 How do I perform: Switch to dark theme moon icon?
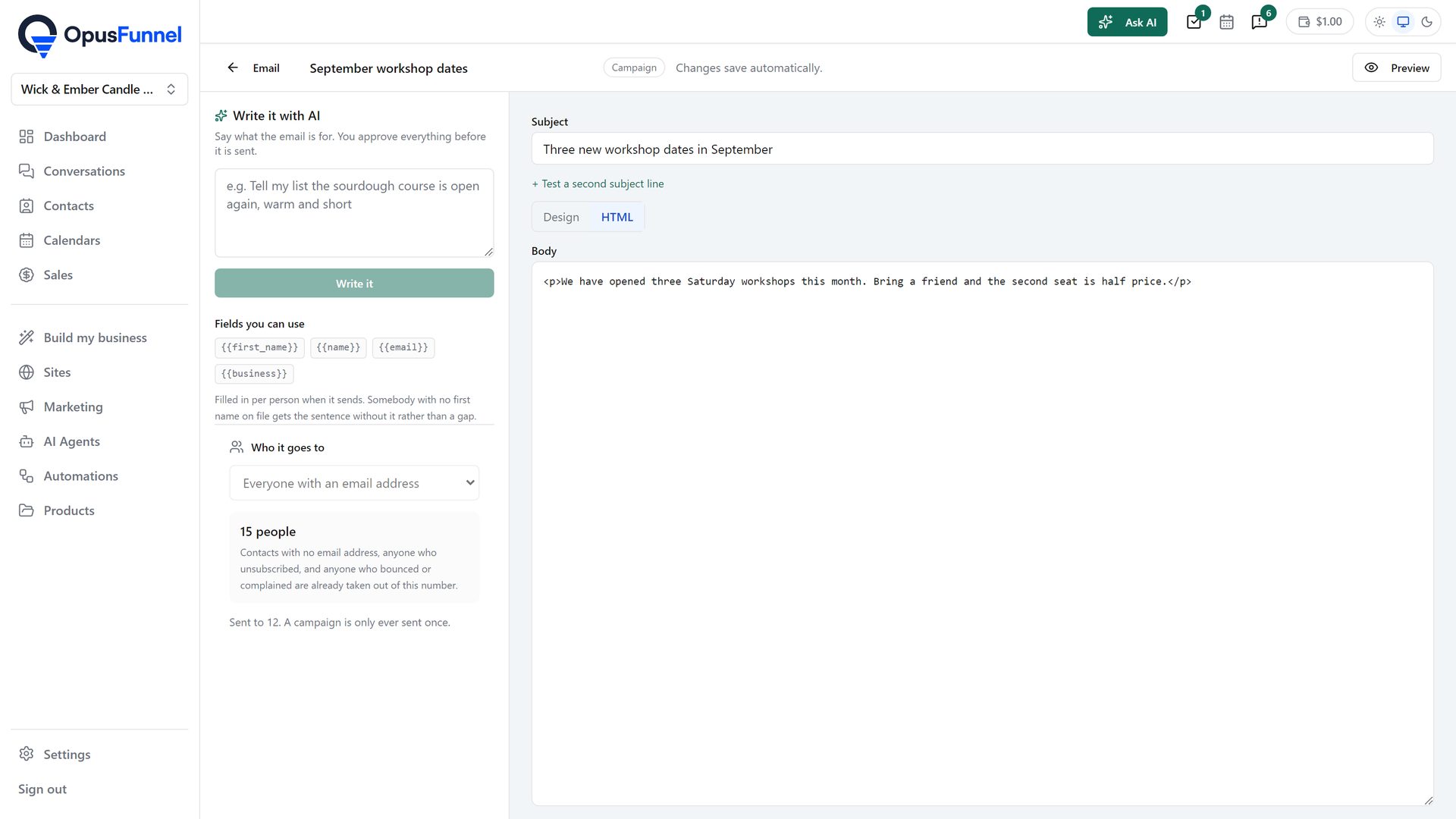pos(1426,22)
